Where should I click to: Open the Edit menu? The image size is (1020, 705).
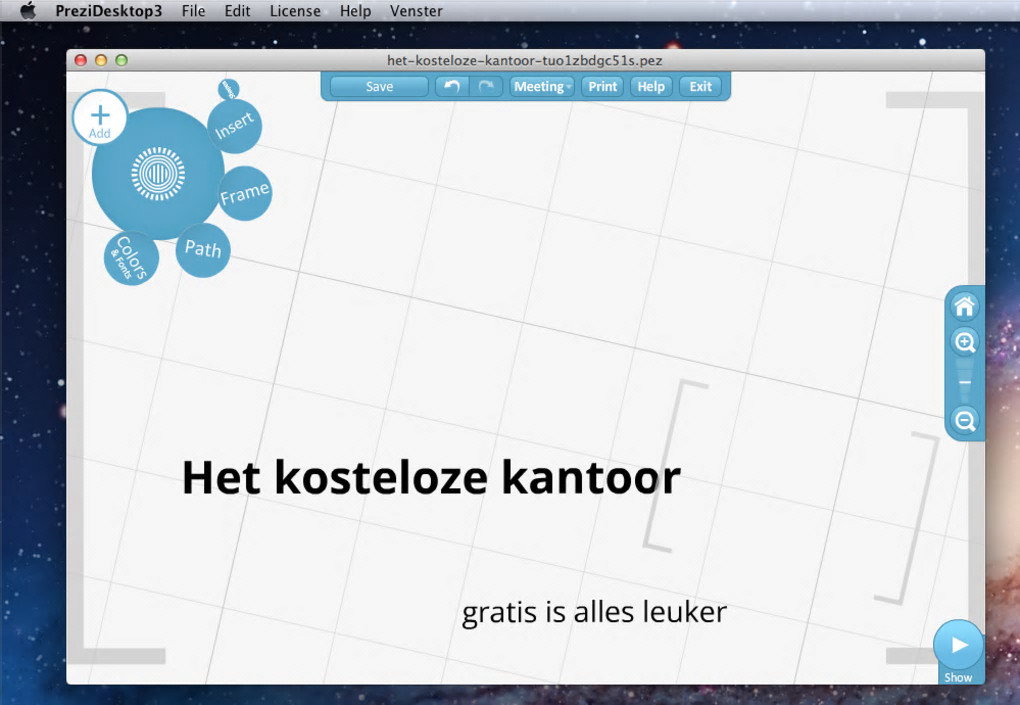point(237,11)
